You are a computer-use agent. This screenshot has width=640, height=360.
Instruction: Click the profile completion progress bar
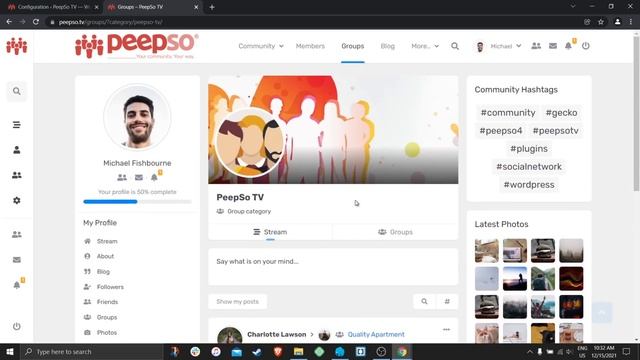pos(137,202)
